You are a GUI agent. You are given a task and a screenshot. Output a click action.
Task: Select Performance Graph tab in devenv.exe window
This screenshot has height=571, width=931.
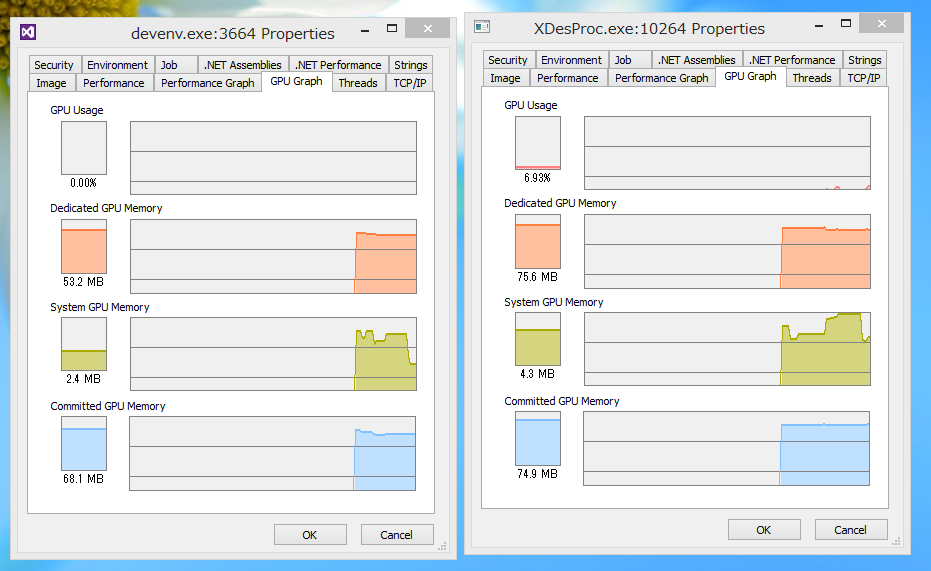207,83
